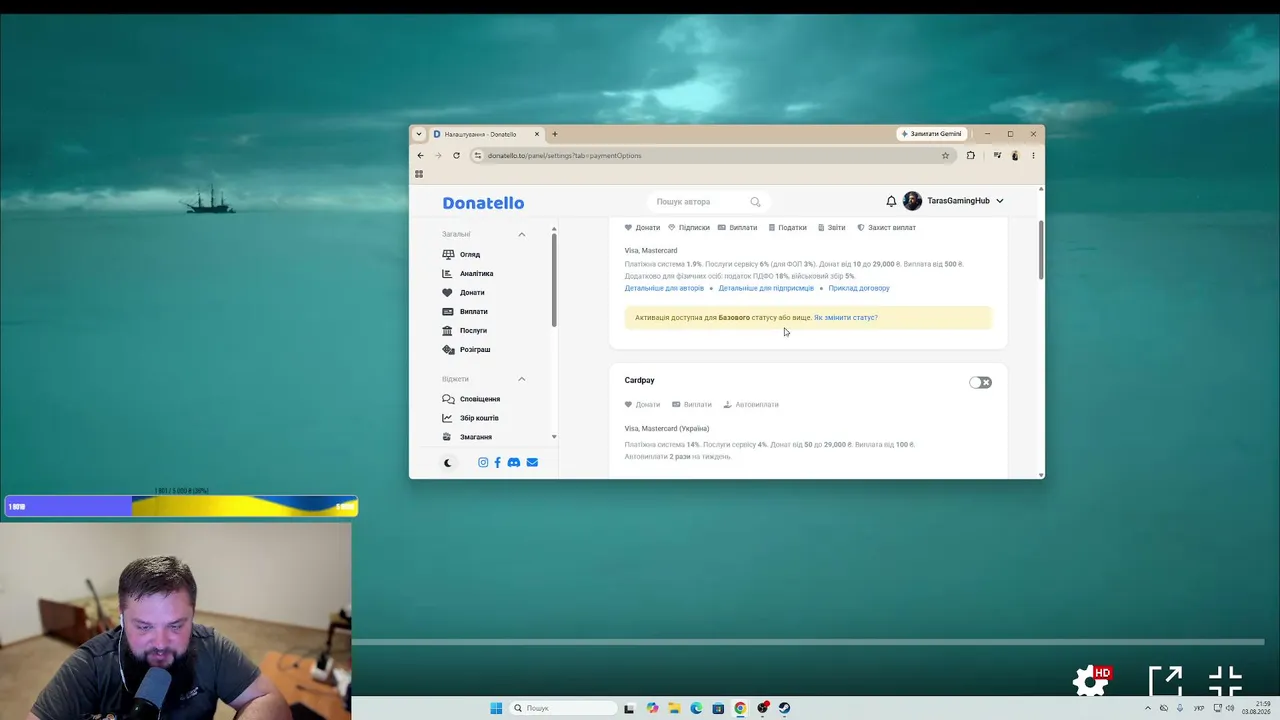Open the notifications bell

tap(891, 201)
